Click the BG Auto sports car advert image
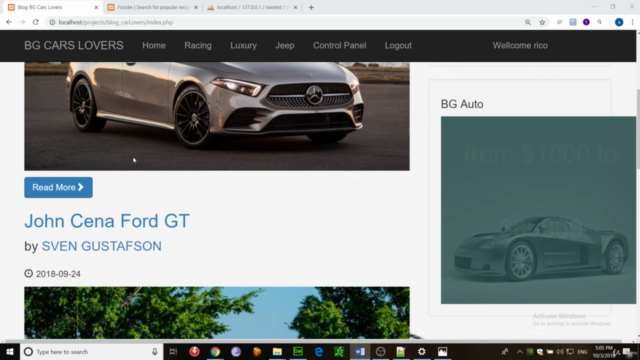640x360 pixels. coord(538,210)
